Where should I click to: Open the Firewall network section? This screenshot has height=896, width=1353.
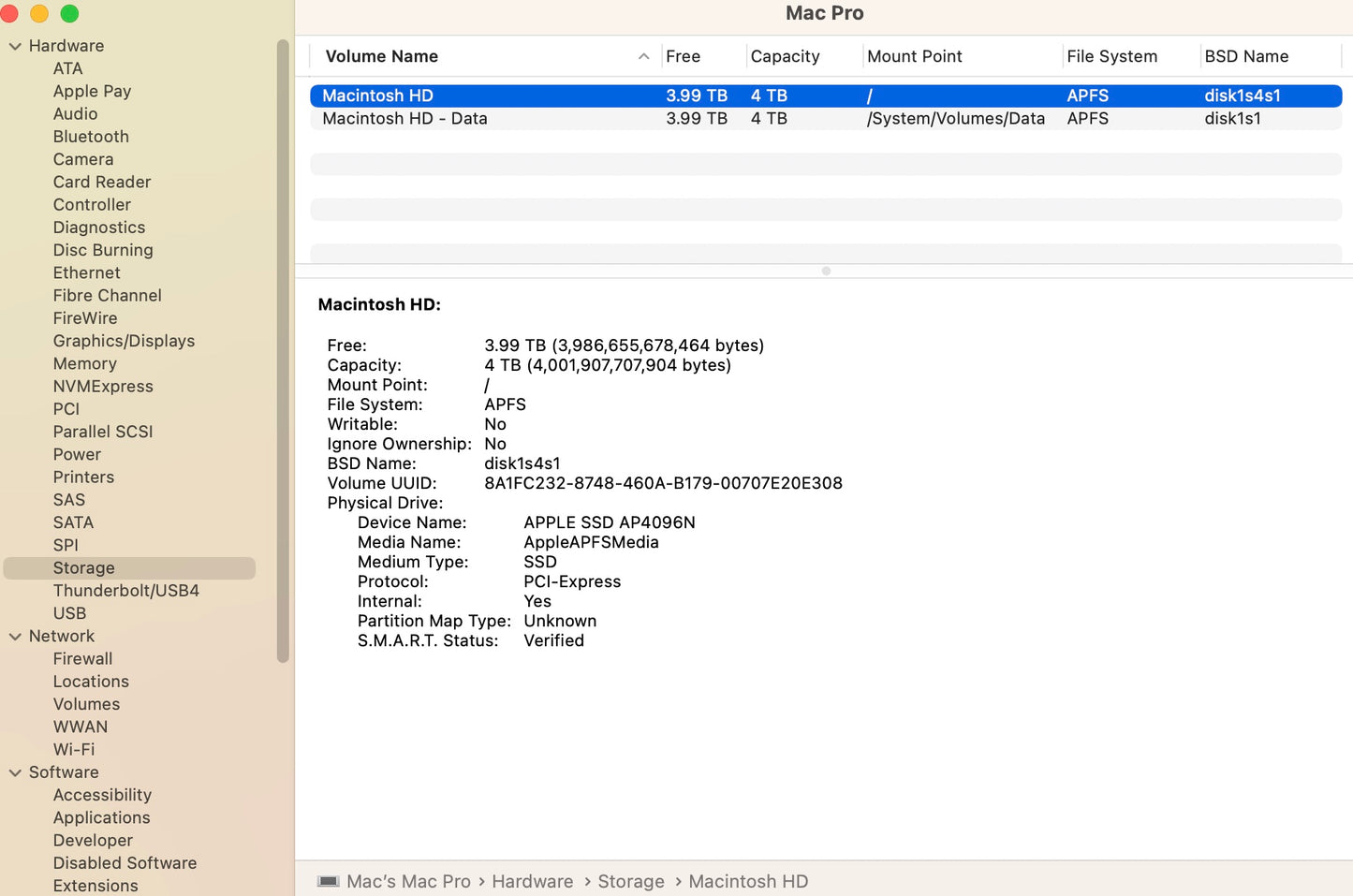click(82, 658)
